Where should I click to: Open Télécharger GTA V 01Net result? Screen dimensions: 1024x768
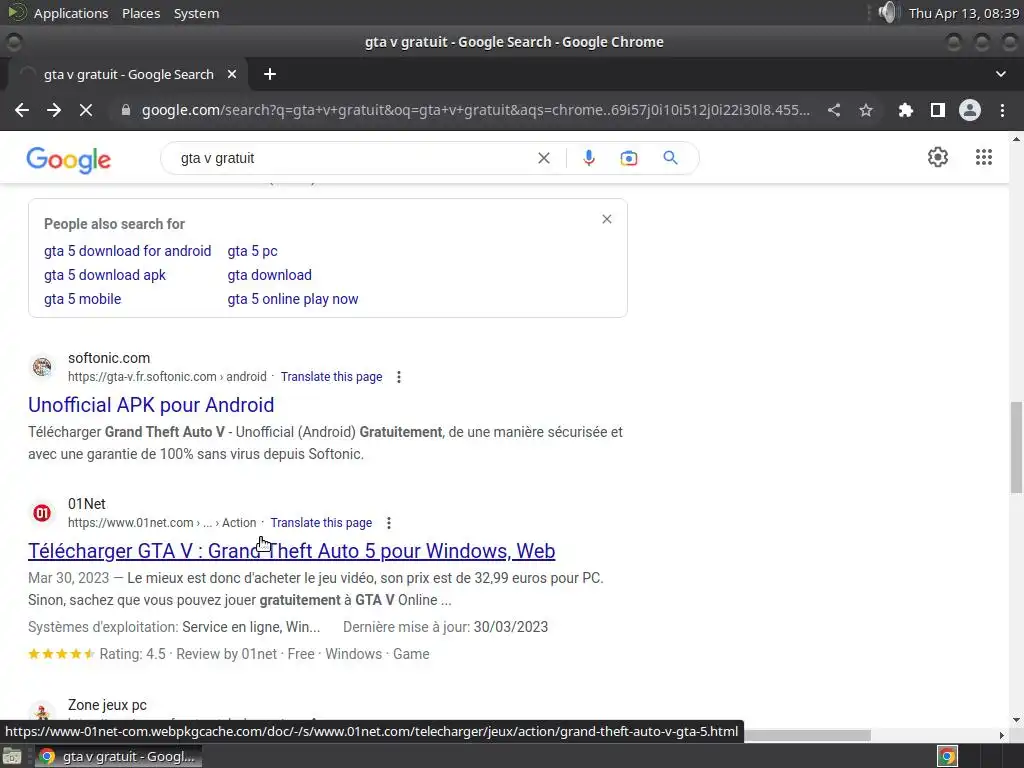291,551
